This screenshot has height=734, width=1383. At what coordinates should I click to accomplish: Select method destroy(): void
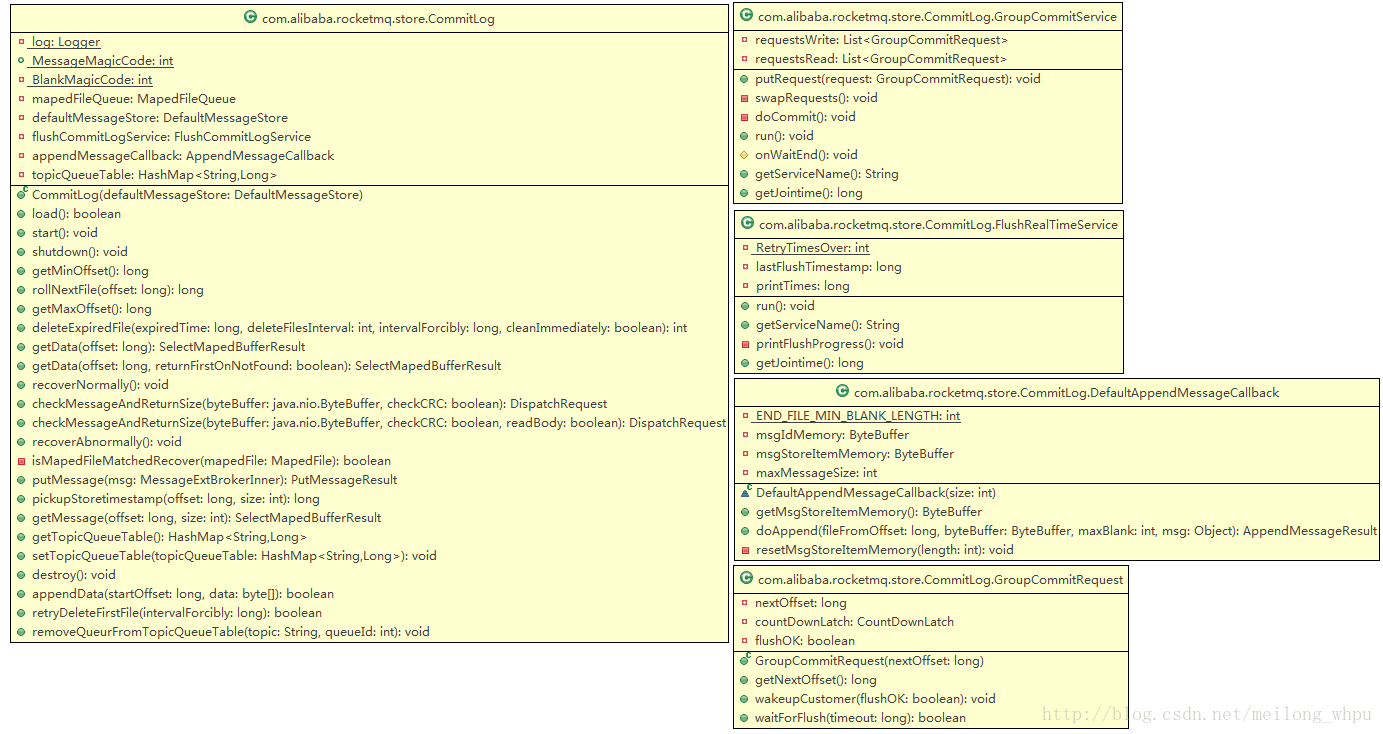pyautogui.click(x=74, y=575)
